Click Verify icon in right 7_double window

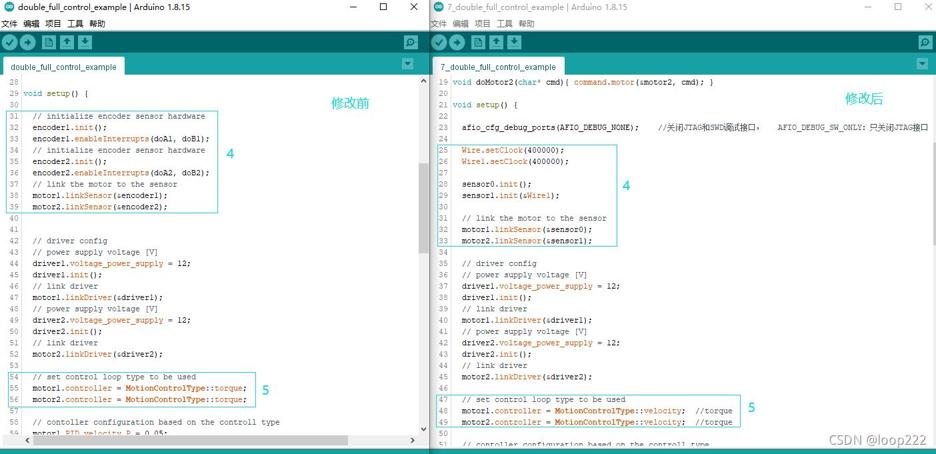(x=439, y=42)
